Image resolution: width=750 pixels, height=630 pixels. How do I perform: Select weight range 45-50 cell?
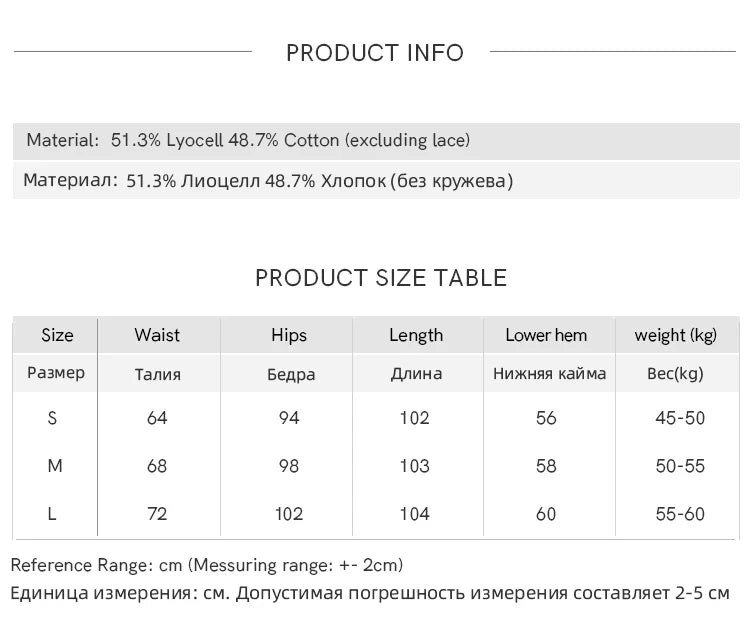[x=680, y=418]
